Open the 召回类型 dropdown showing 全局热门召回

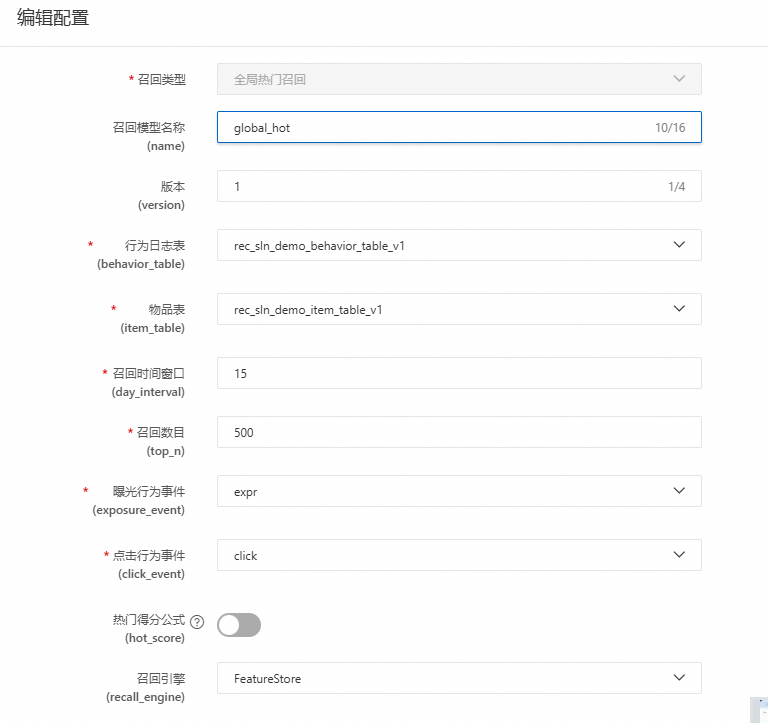click(459, 79)
